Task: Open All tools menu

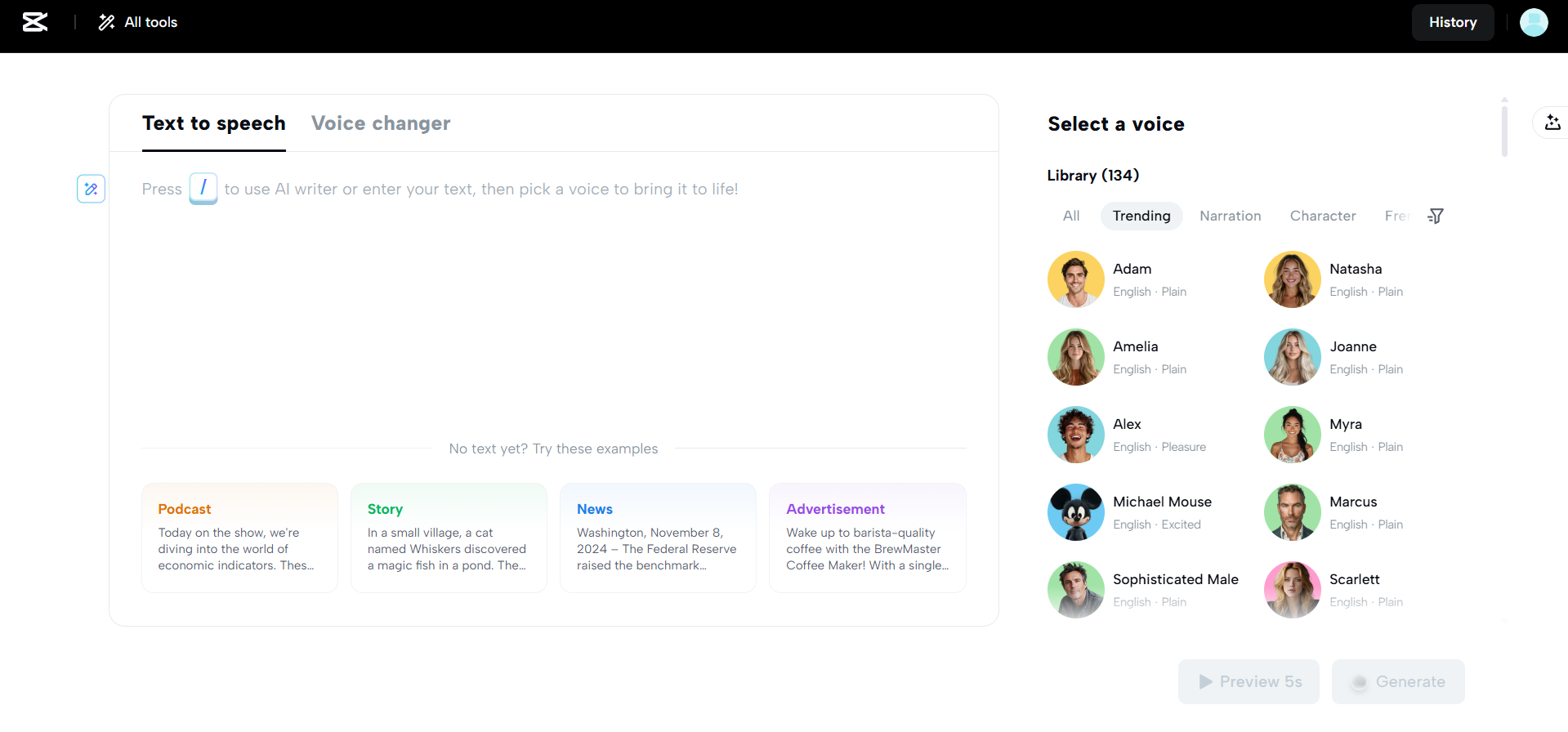Action: pyautogui.click(x=138, y=22)
